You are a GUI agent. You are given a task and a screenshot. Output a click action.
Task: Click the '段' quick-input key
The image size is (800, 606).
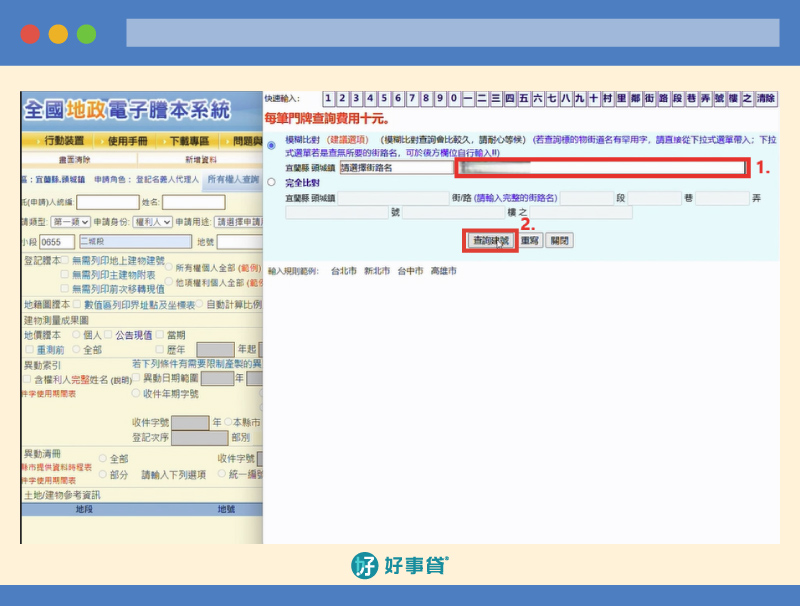678,98
